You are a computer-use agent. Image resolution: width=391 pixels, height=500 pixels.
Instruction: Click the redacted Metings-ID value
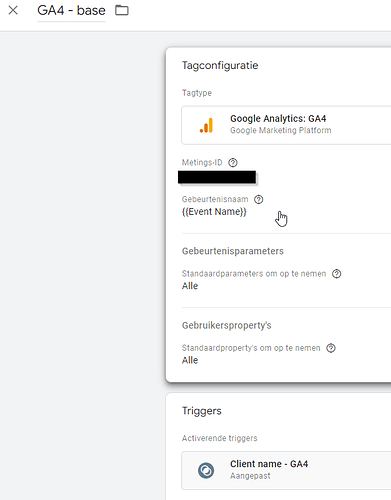tap(217, 177)
